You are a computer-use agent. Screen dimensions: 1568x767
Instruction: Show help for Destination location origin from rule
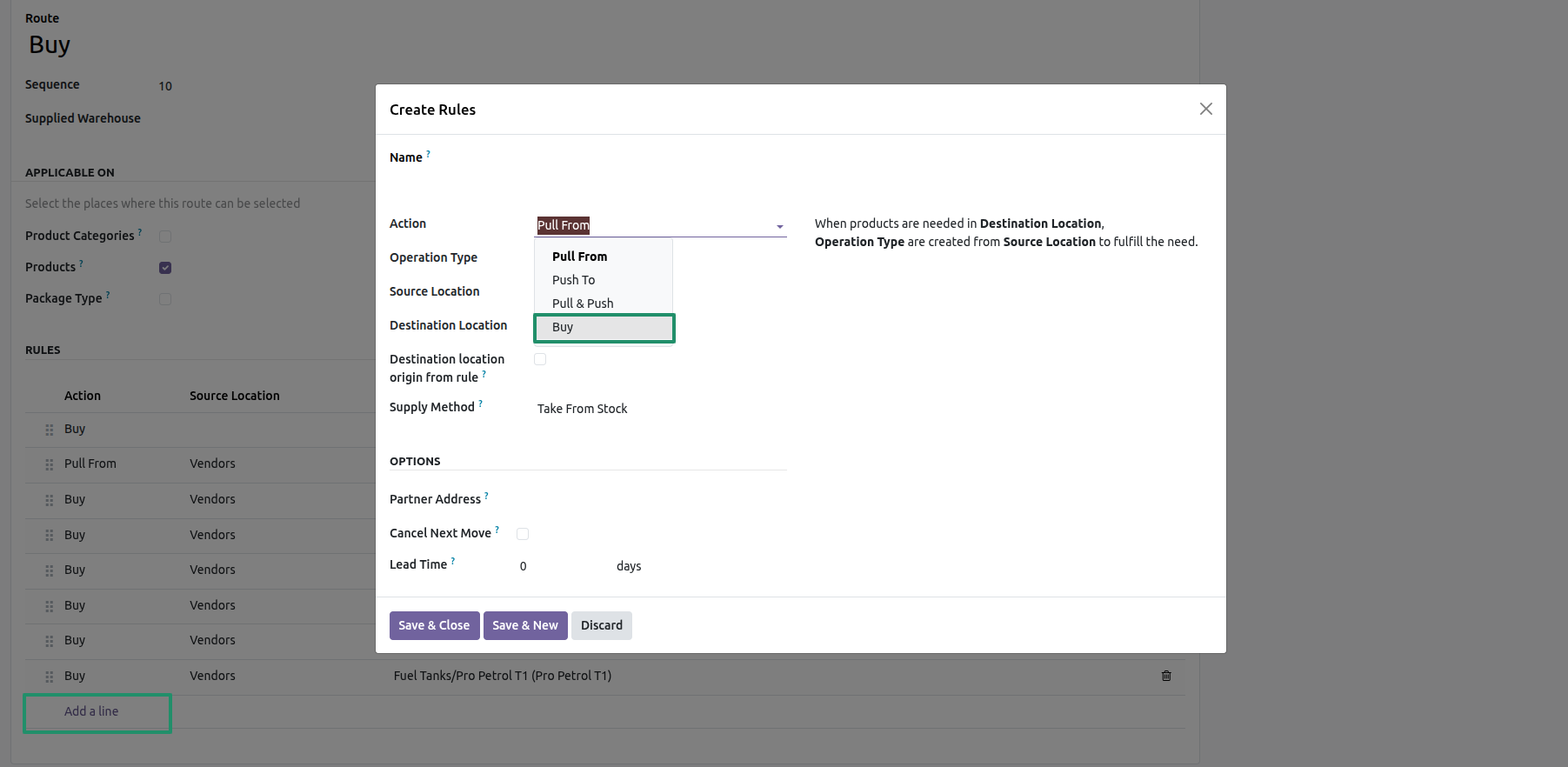point(484,374)
